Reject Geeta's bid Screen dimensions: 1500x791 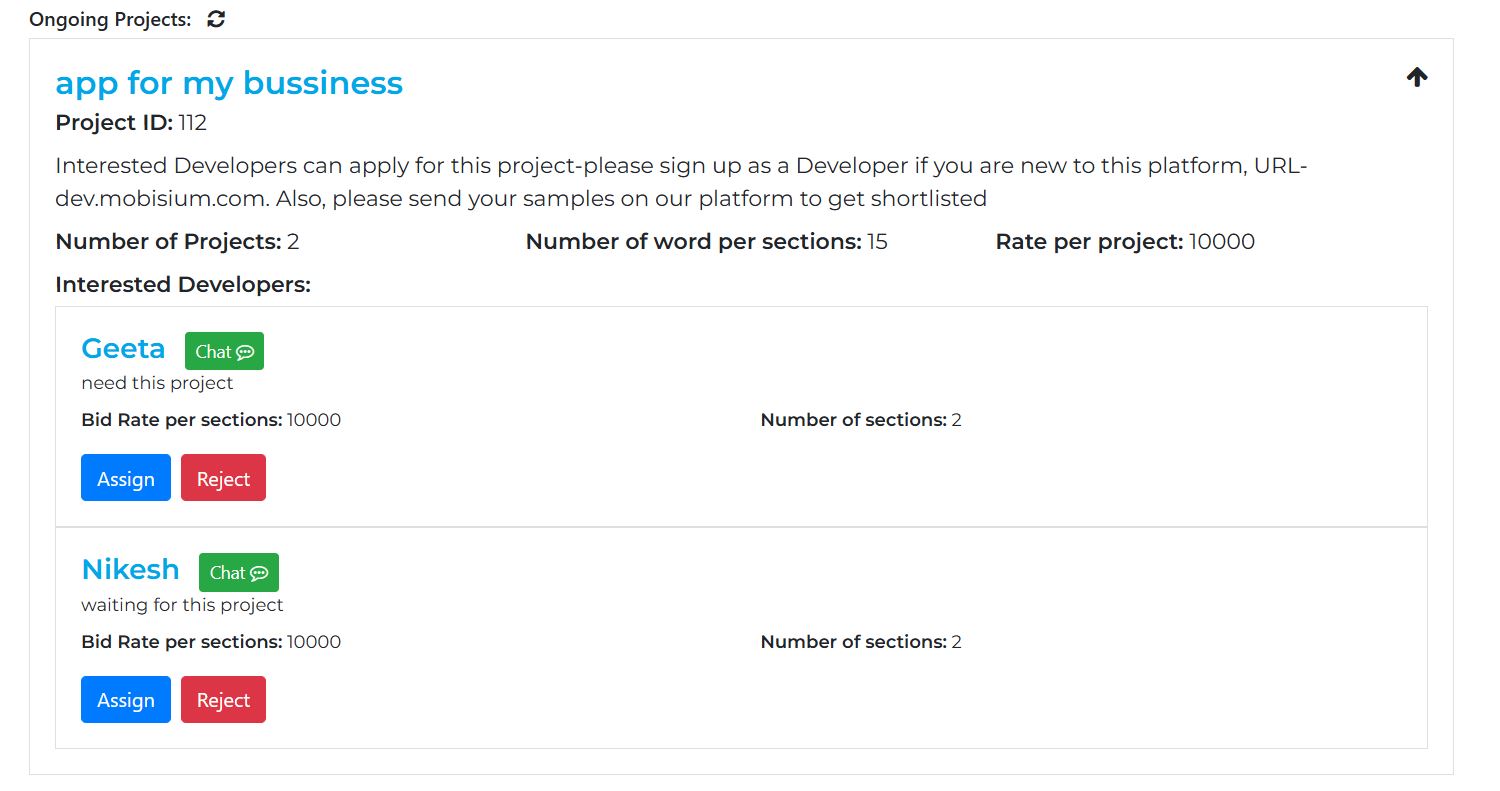[x=223, y=478]
